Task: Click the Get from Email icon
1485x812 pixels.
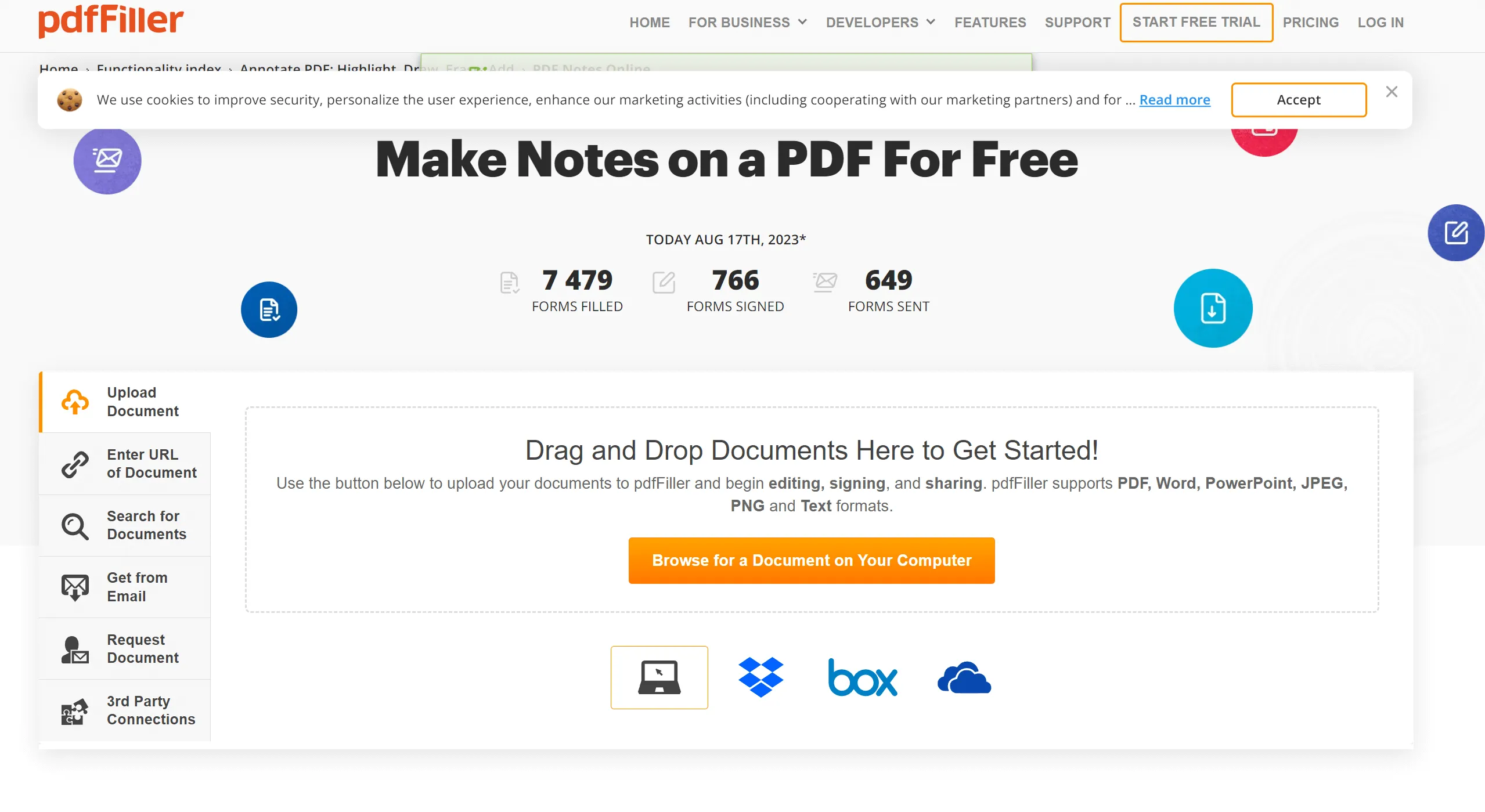Action: click(x=75, y=587)
